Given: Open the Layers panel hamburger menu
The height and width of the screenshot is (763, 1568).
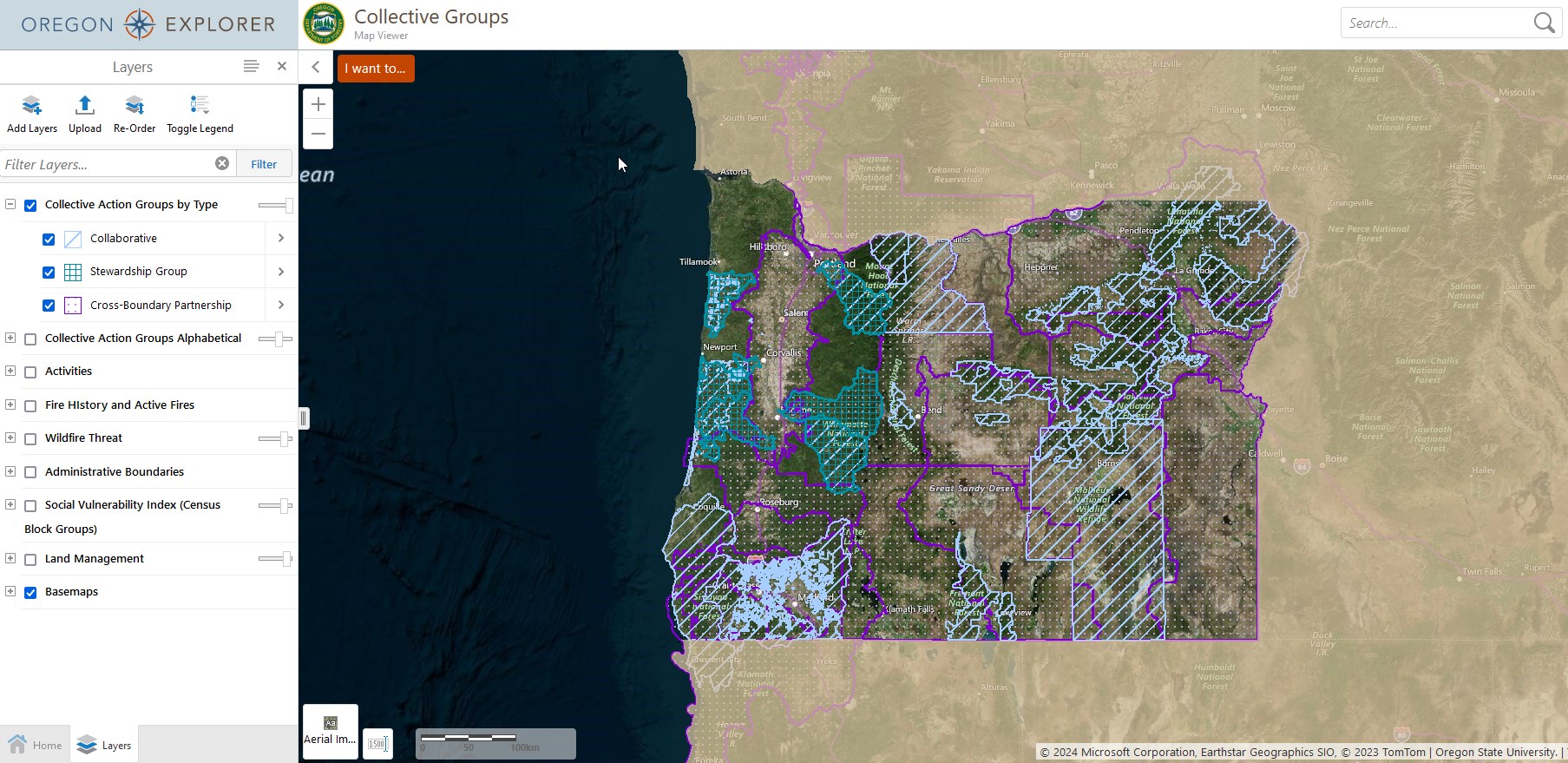Looking at the screenshot, I should point(251,66).
